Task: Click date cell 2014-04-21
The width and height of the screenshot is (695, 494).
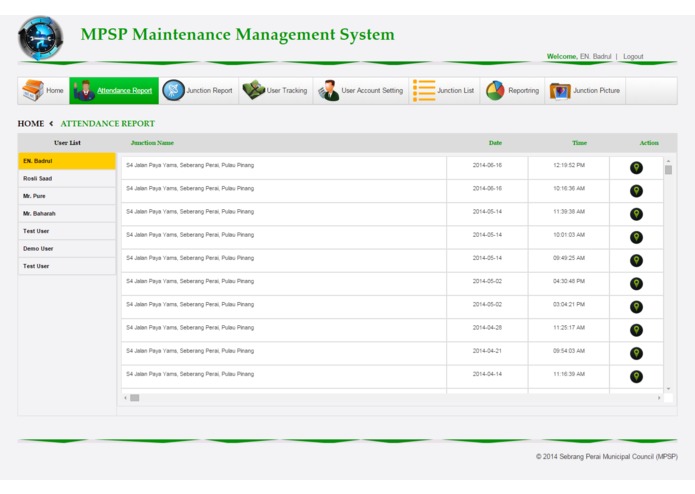Action: (487, 351)
